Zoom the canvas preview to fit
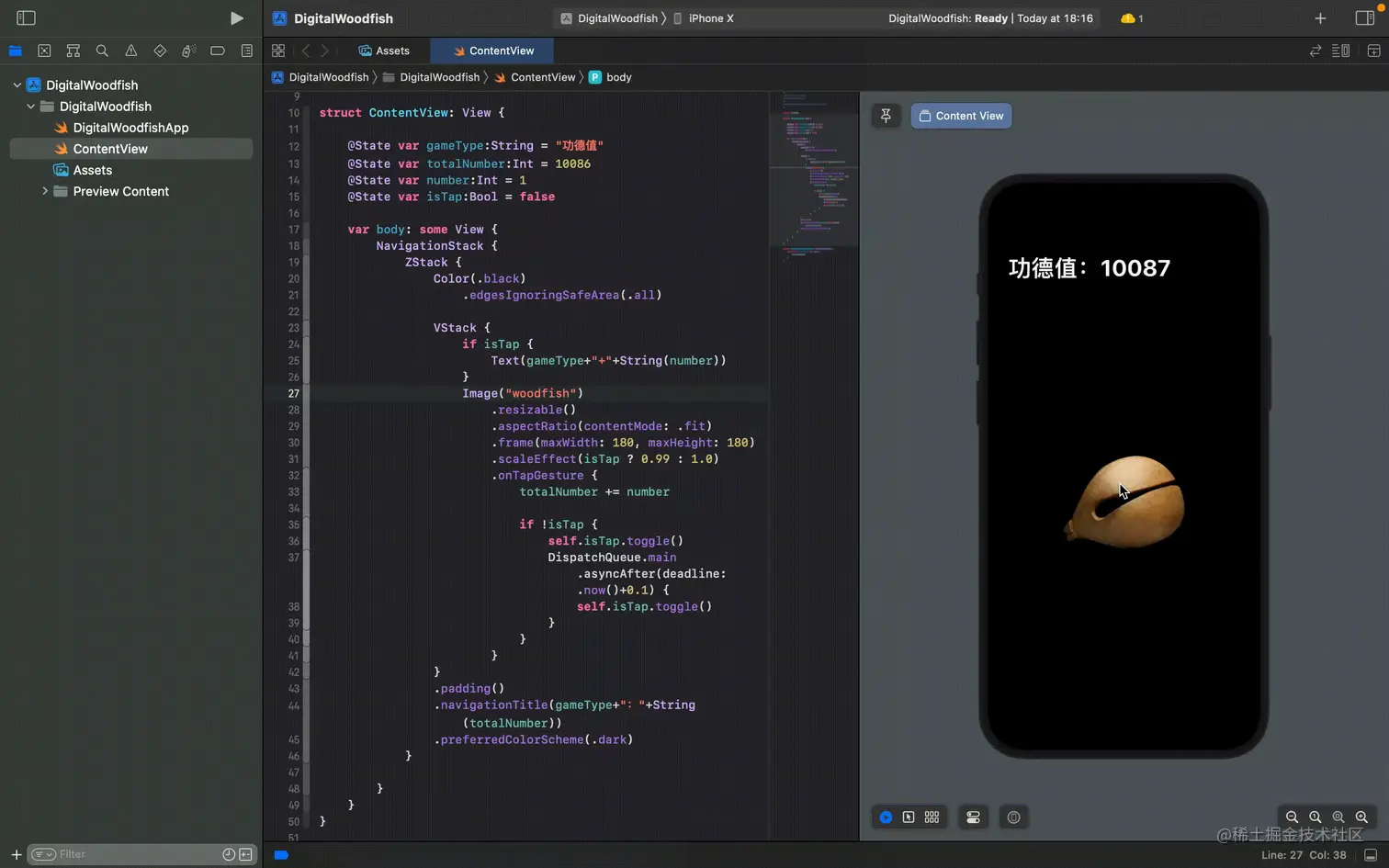This screenshot has height=868, width=1389. click(x=1338, y=817)
